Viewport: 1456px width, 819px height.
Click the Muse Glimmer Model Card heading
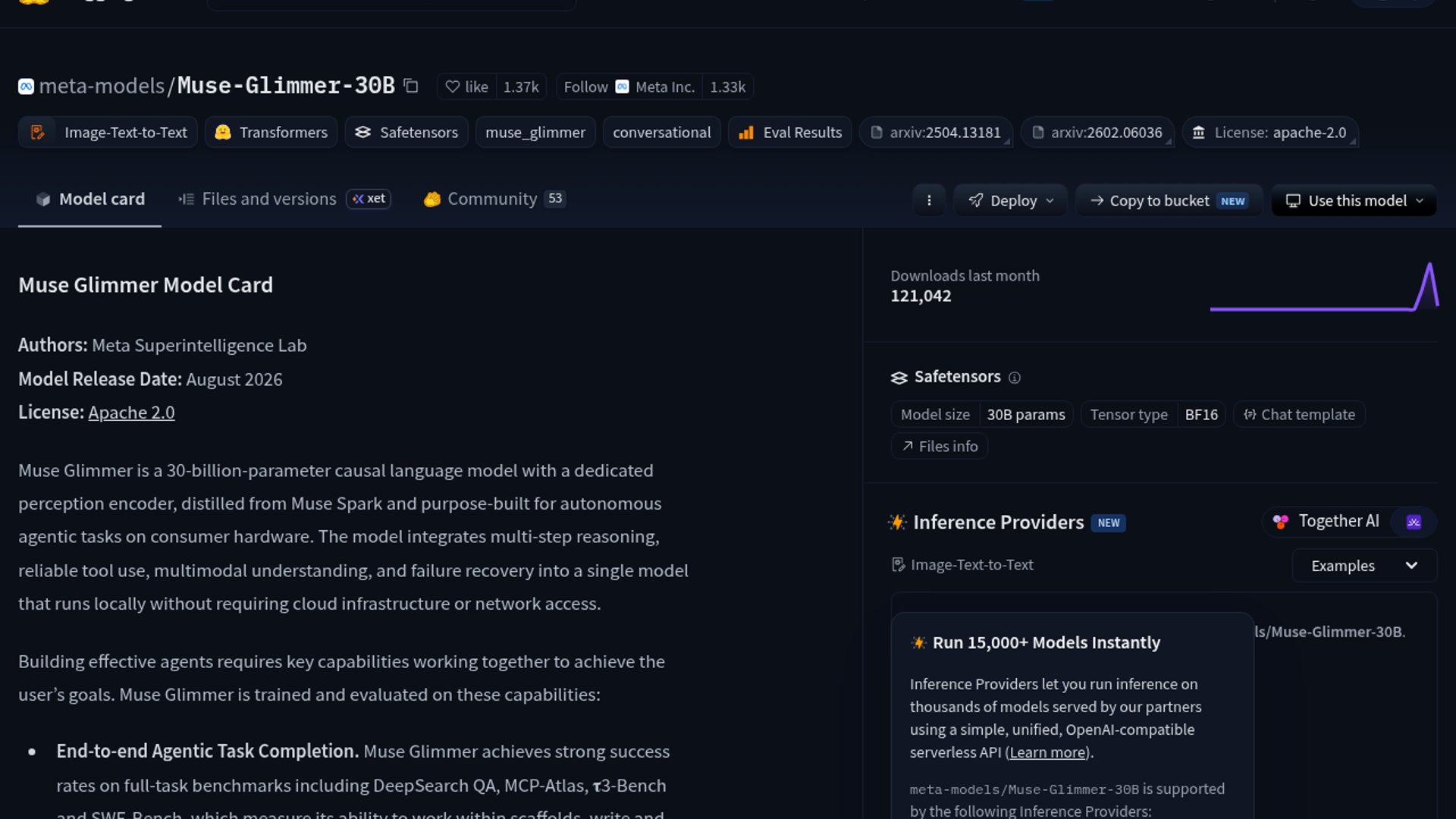pyautogui.click(x=146, y=285)
